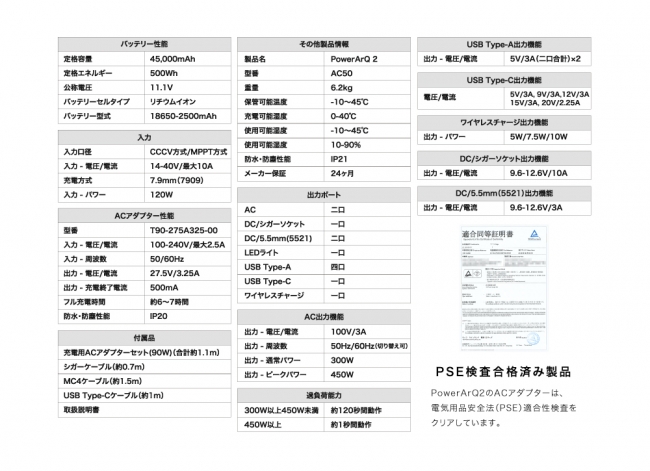Click the 'AC出力機能' header
This screenshot has width=650, height=471.
[x=324, y=317]
